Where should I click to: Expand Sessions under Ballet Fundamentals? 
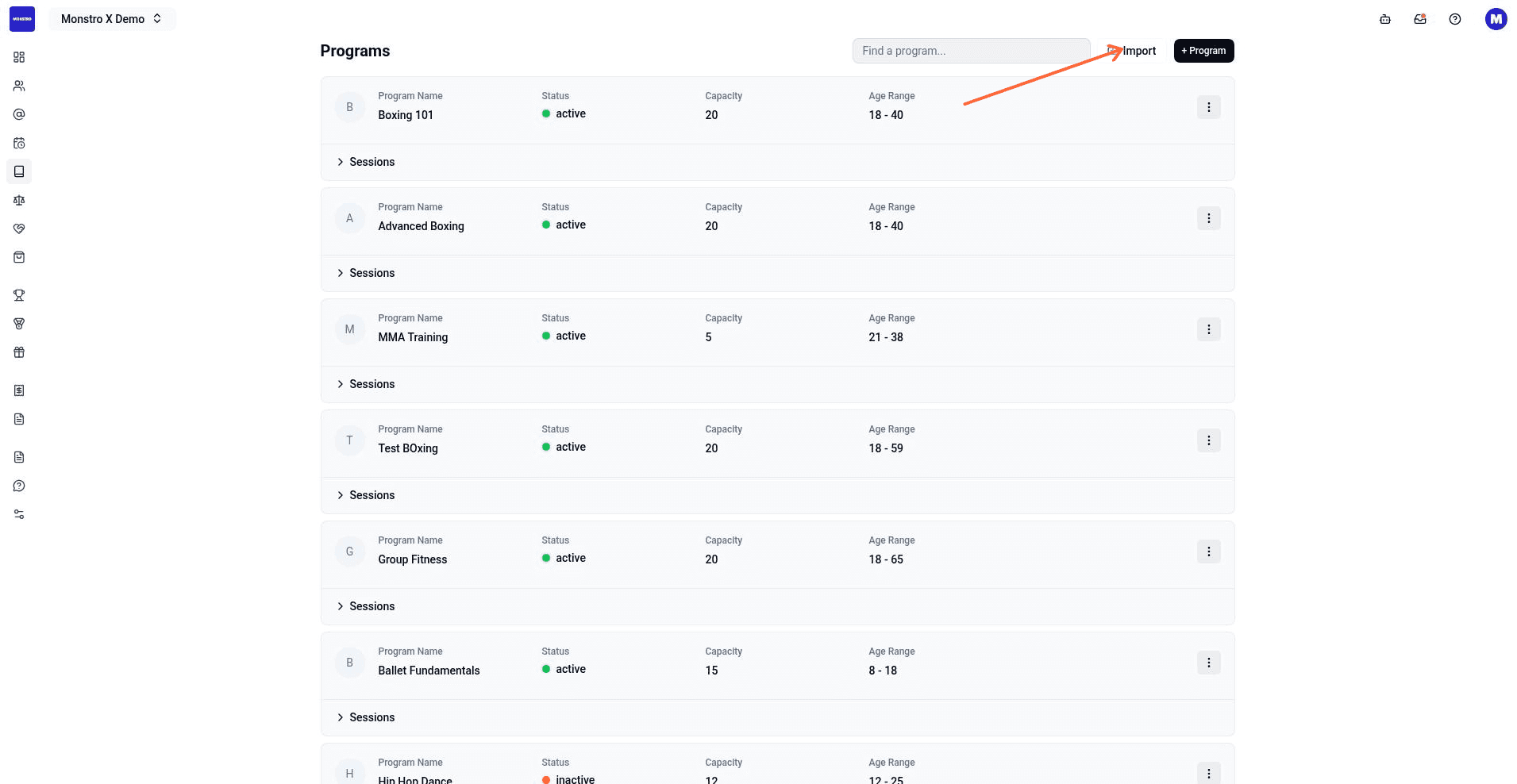[x=366, y=717]
